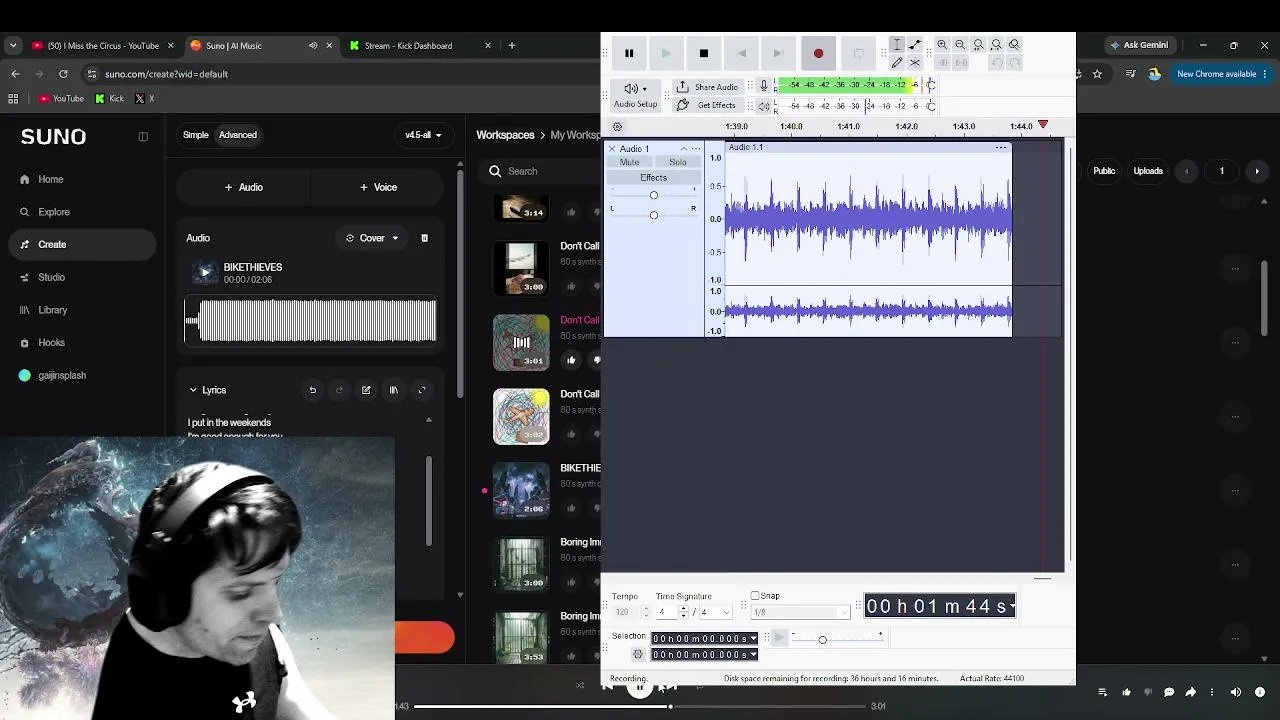The height and width of the screenshot is (720, 1280).
Task: Open the YouTube bookmark
Action: click(61, 98)
